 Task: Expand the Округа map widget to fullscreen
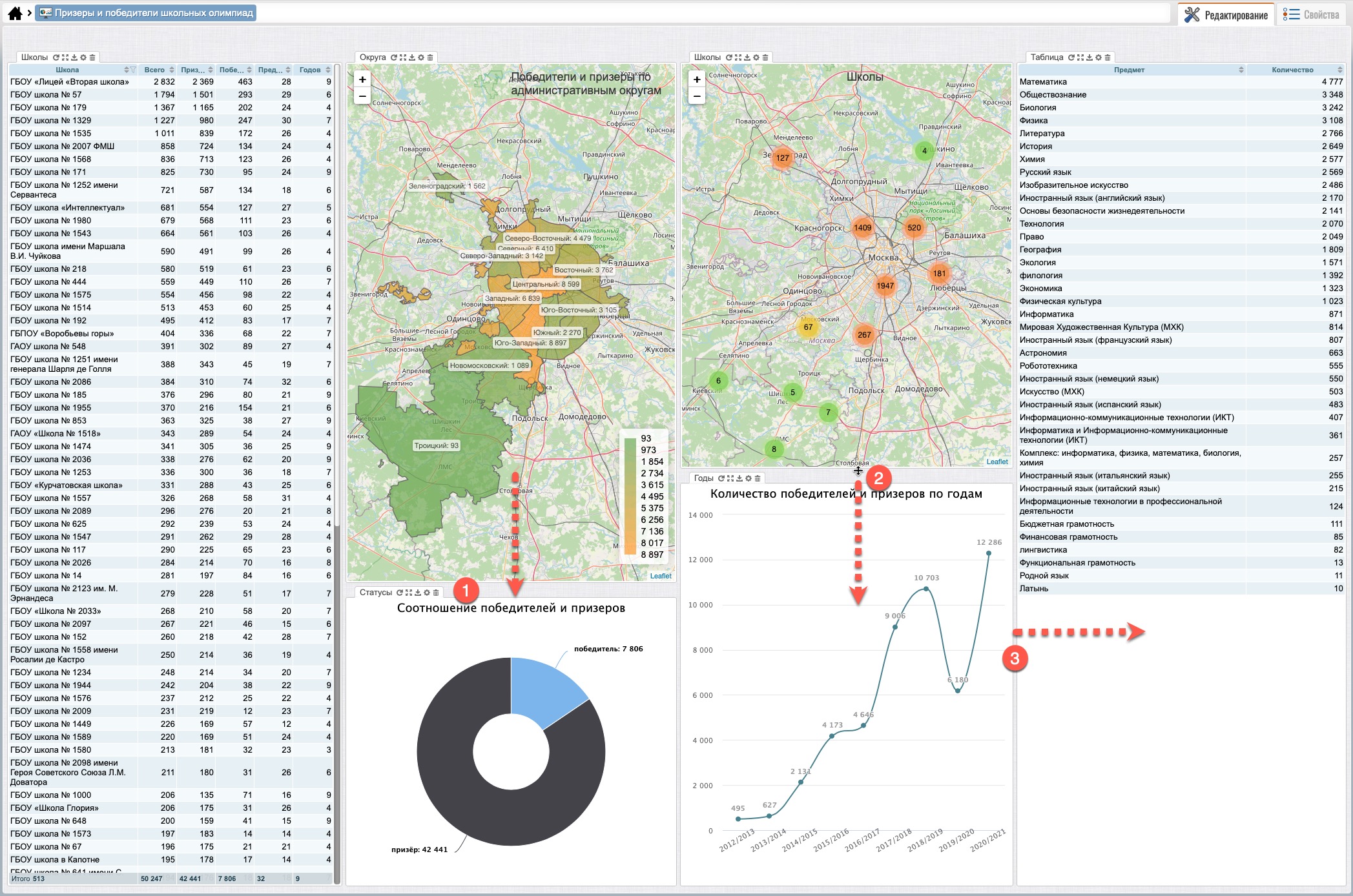403,57
